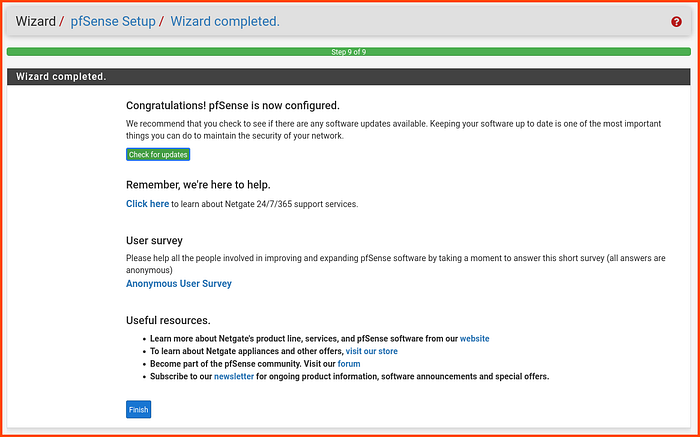700x437 pixels.
Task: Click the 'Useful resources.' heading
Action: pos(168,320)
